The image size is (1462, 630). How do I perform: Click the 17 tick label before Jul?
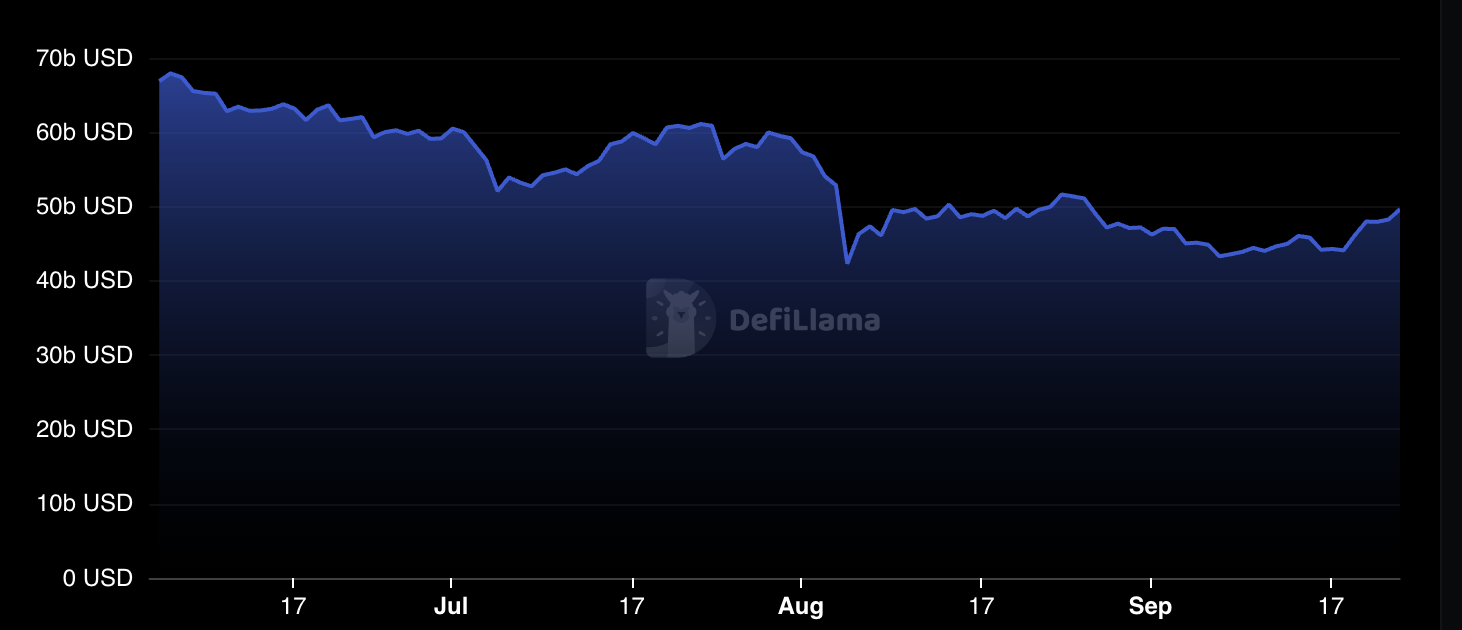point(293,606)
